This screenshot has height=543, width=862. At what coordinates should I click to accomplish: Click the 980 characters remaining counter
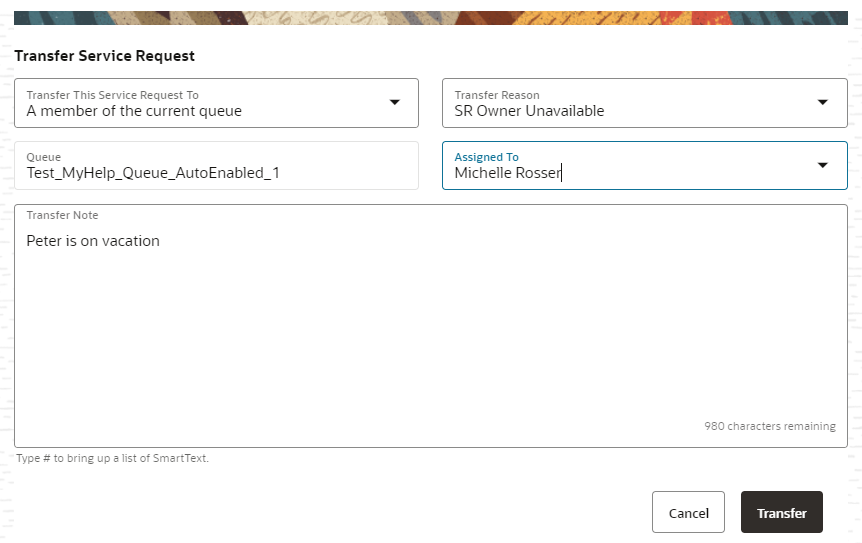[769, 426]
